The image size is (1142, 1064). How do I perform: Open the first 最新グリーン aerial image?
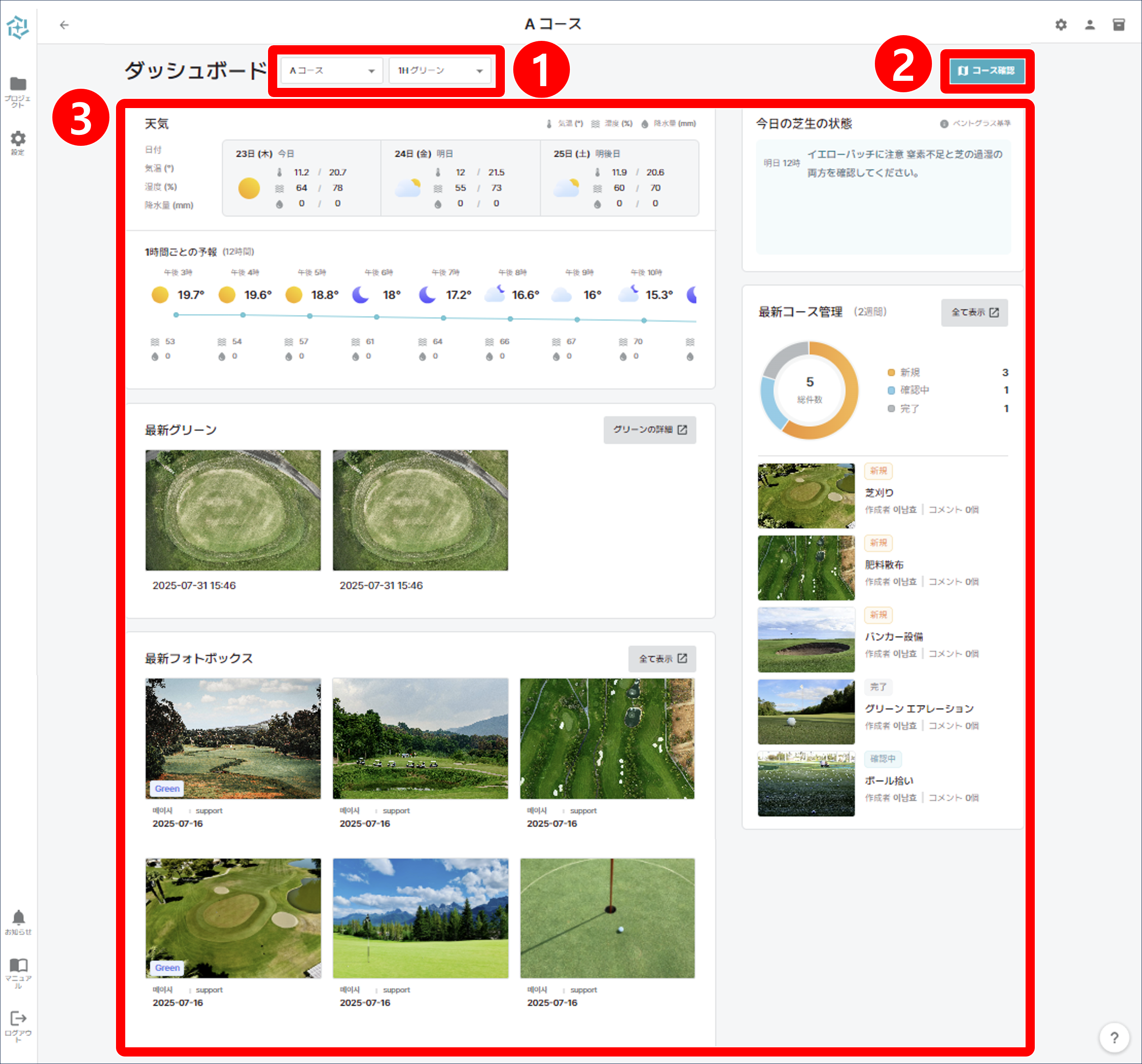(x=232, y=510)
